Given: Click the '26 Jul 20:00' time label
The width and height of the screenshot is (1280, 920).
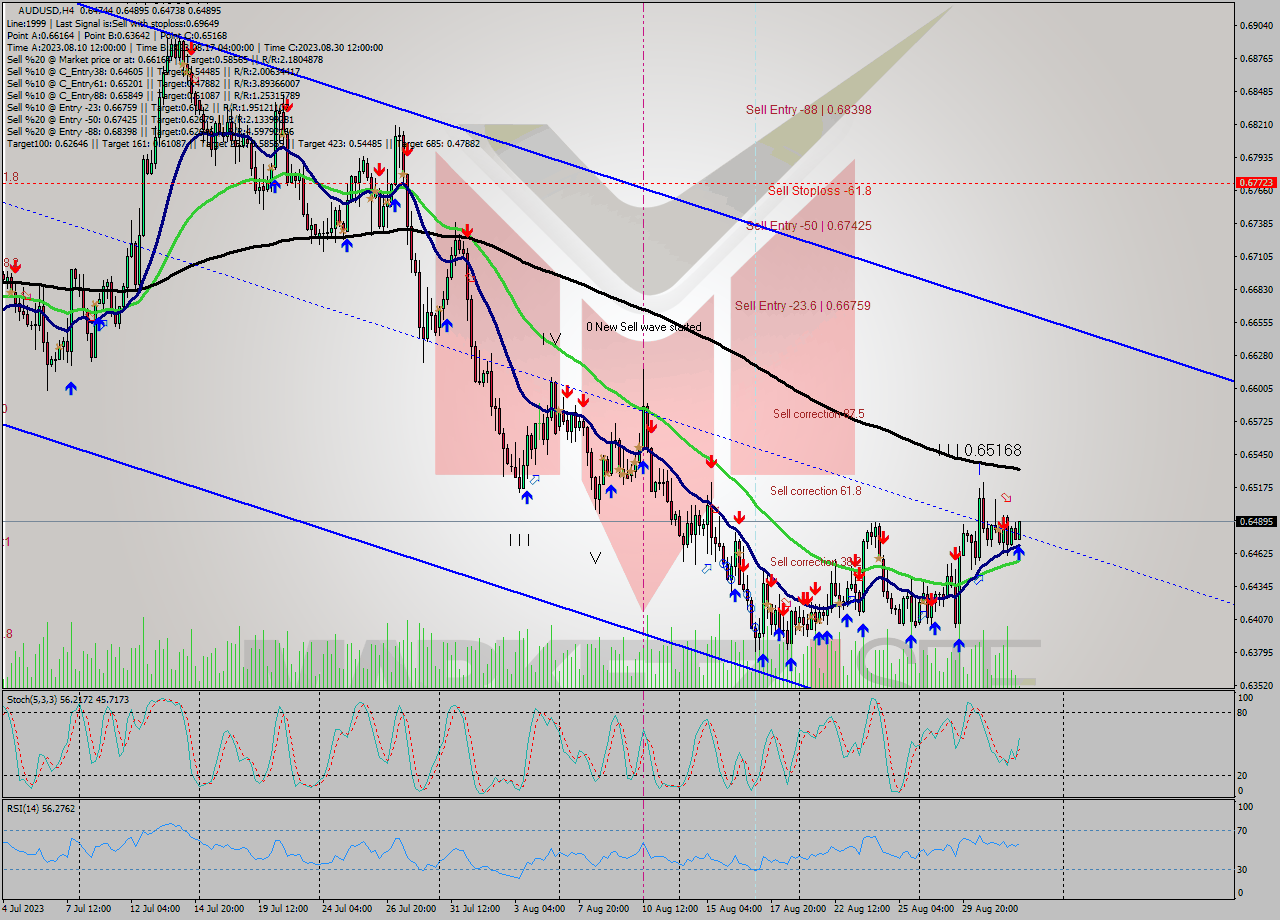Looking at the screenshot, I should (x=410, y=908).
